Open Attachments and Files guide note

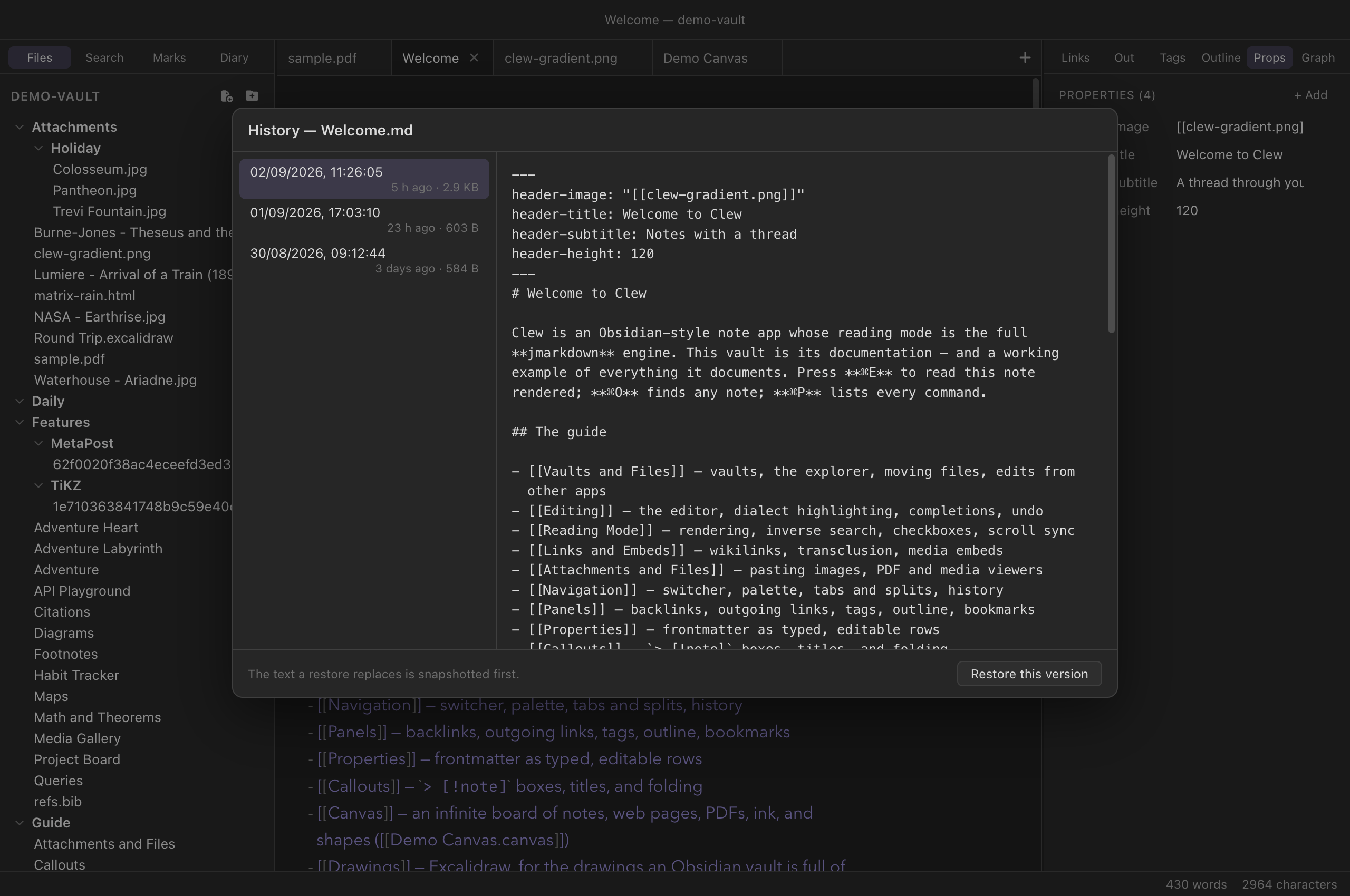(x=104, y=844)
